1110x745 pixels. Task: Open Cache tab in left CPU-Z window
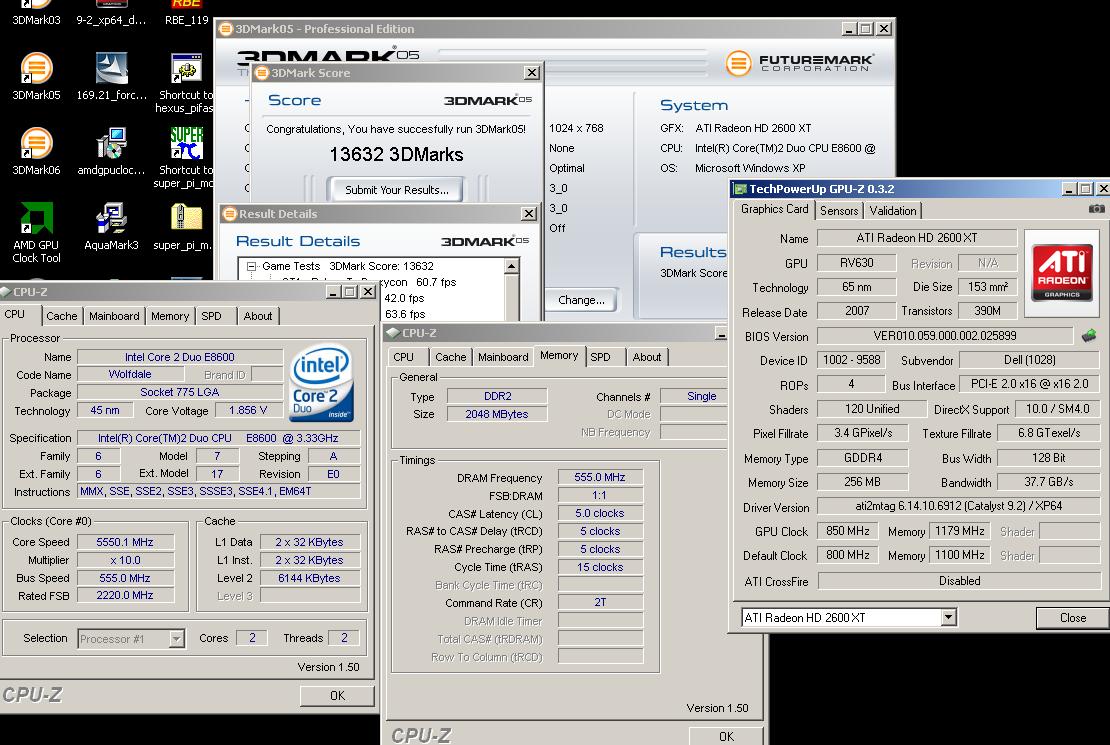pyautogui.click(x=62, y=316)
